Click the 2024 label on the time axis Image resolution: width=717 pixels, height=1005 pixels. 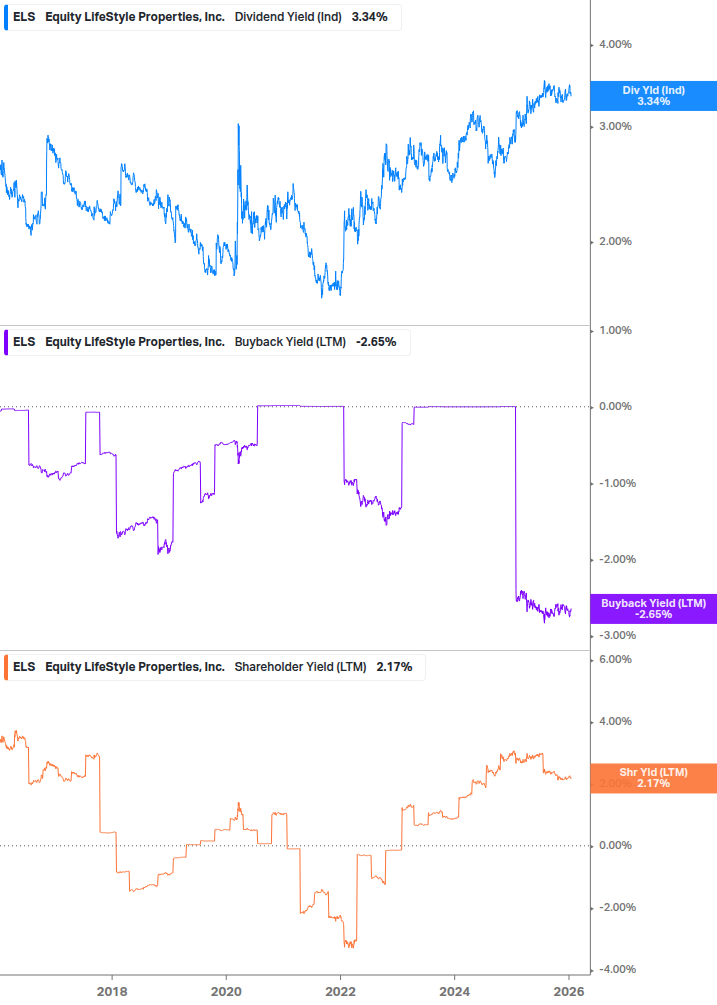tap(454, 992)
